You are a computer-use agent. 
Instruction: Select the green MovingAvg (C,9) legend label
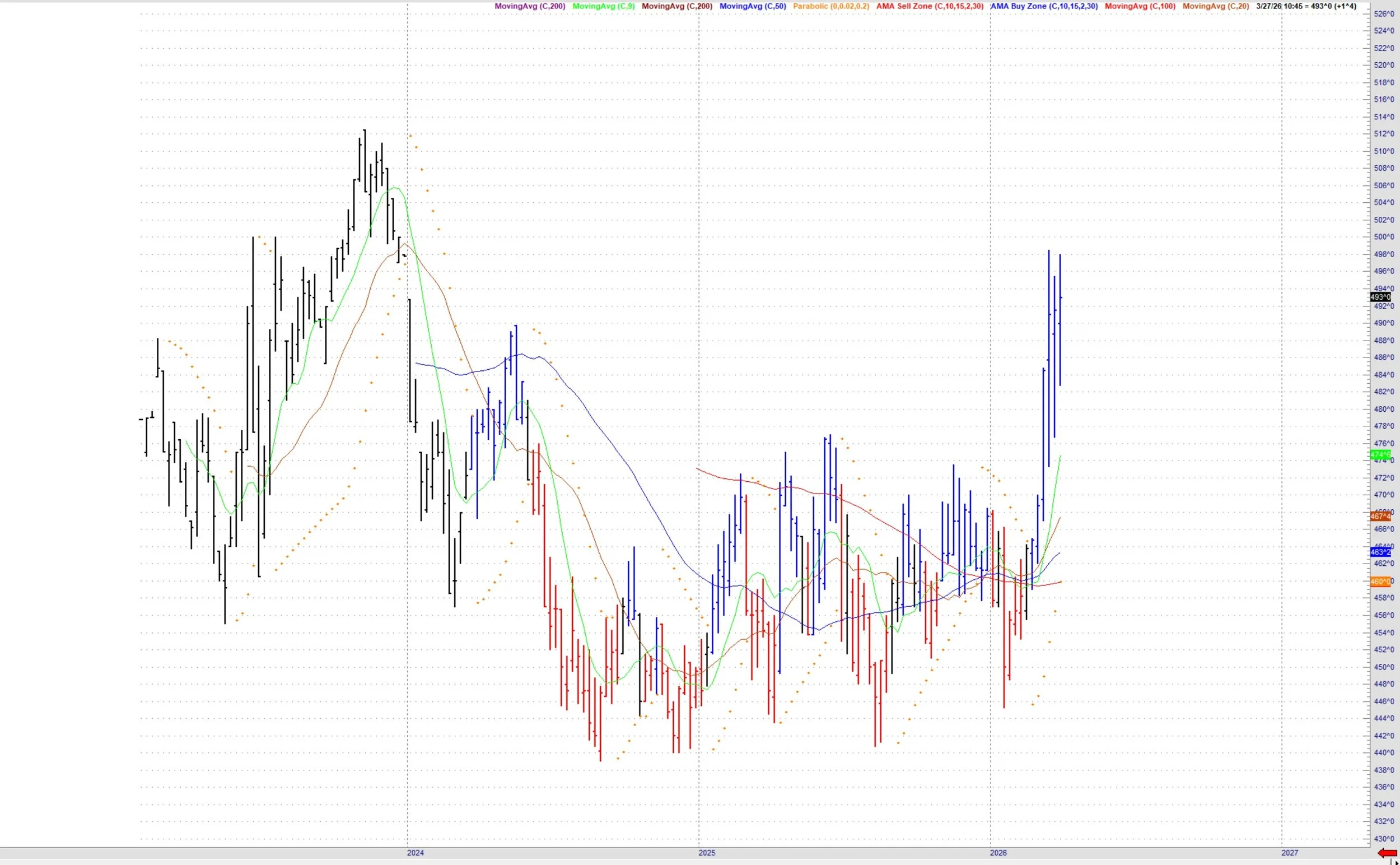tap(603, 6)
